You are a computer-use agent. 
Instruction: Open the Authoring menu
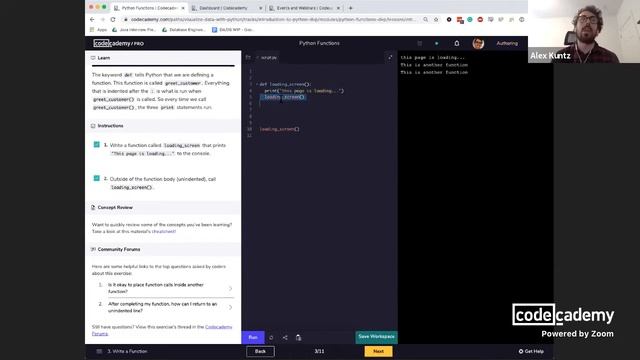507,43
